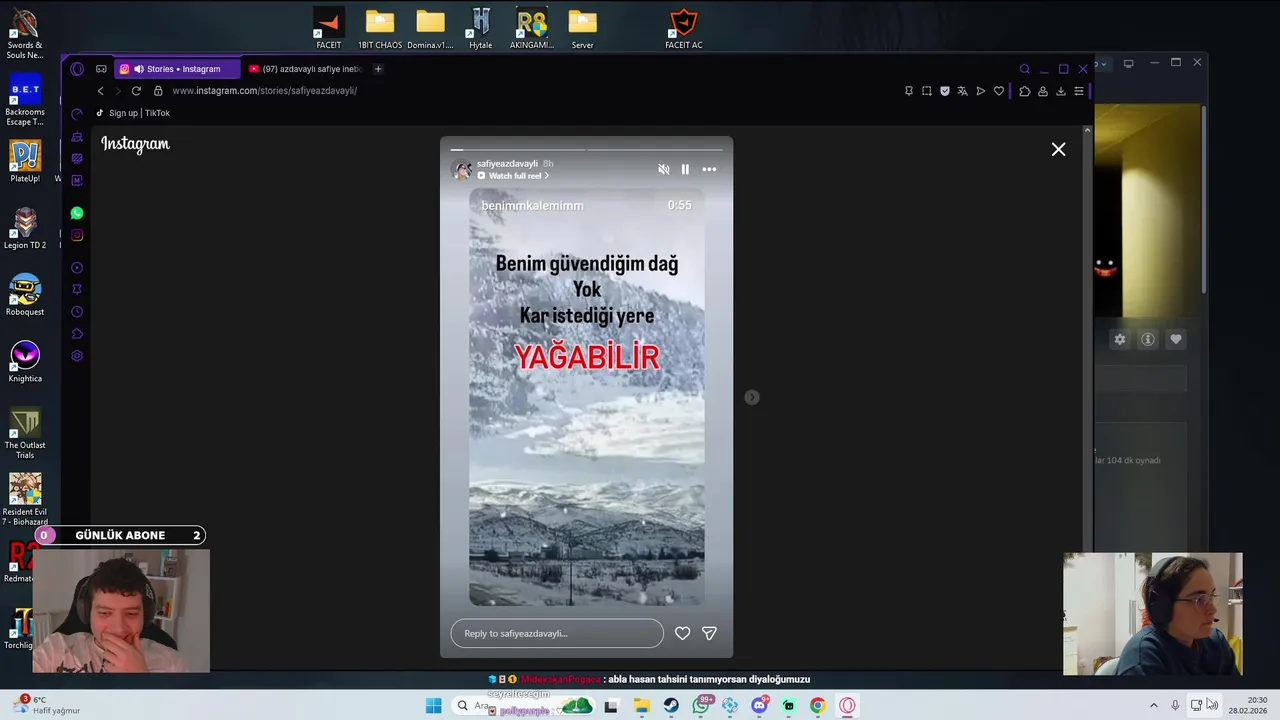Open 1BIT CHAOS folder on desktop
The width and height of the screenshot is (1280, 720).
click(380, 29)
